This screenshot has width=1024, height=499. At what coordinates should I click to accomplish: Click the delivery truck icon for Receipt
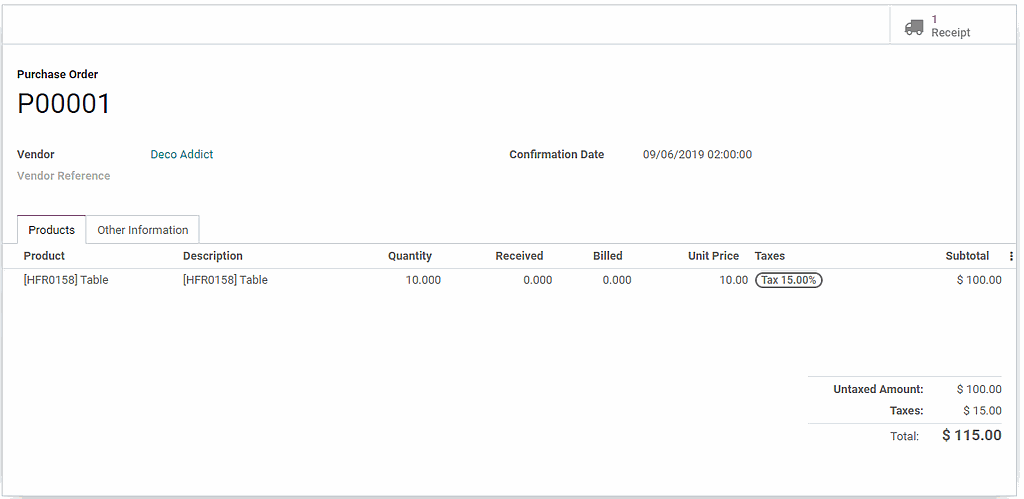913,27
